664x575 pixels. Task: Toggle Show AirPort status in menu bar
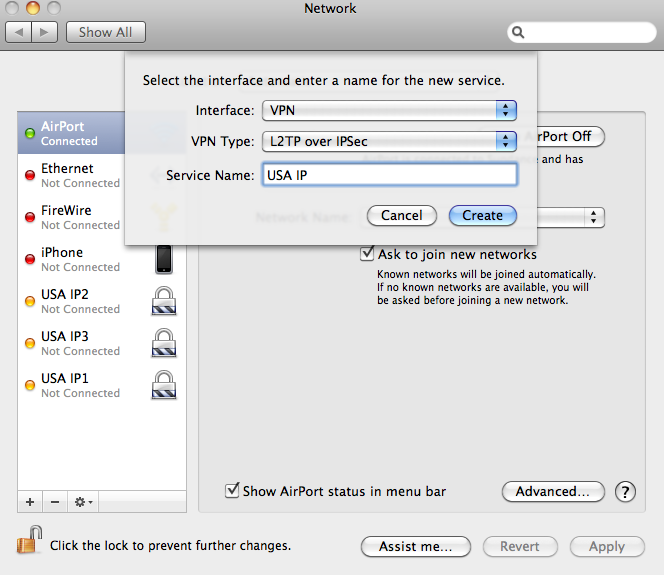232,490
